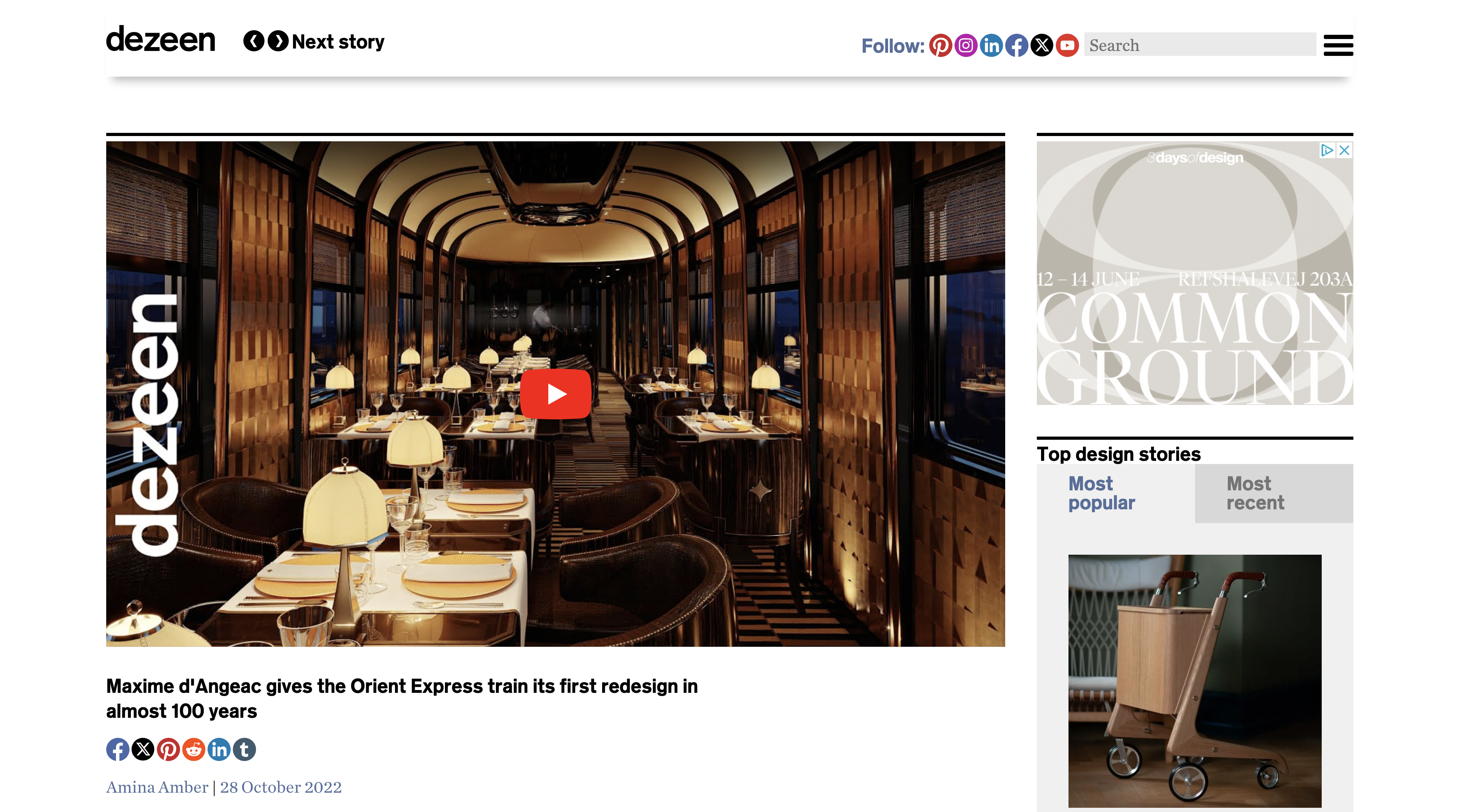Open Dezeen's Instagram page in Follow row

(965, 45)
